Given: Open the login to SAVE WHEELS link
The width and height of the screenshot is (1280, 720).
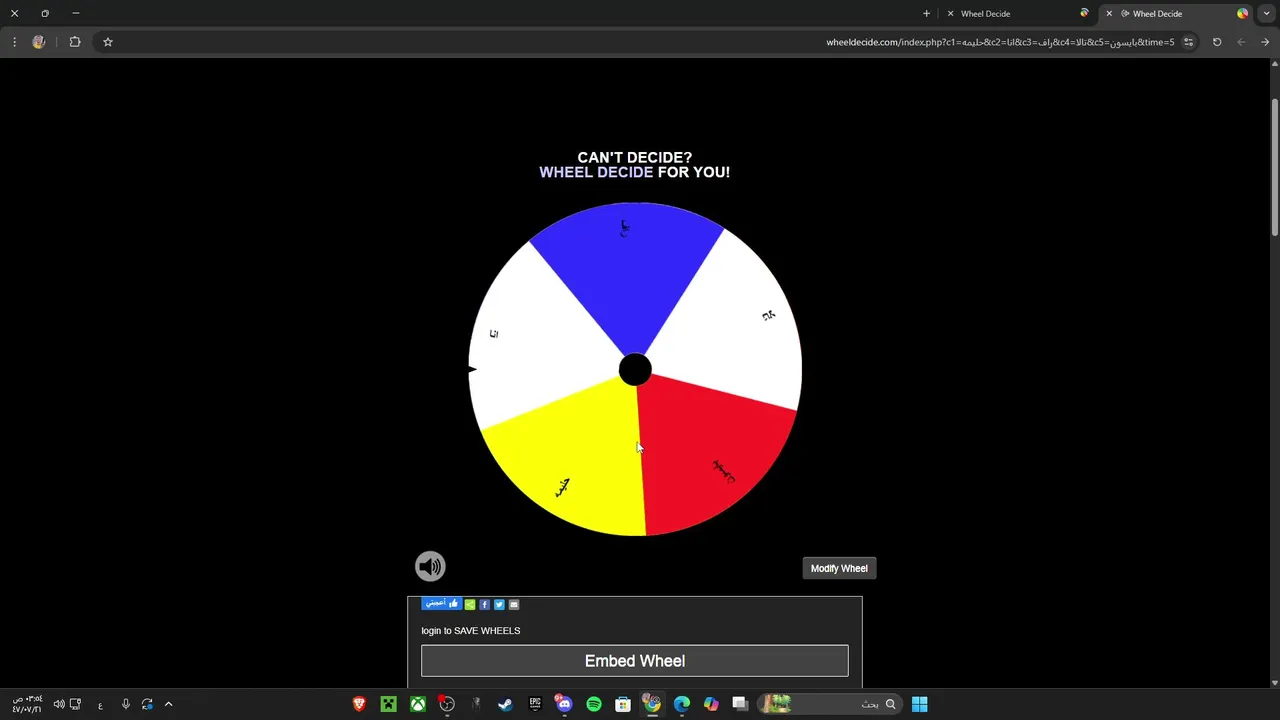Looking at the screenshot, I should pyautogui.click(x=471, y=631).
